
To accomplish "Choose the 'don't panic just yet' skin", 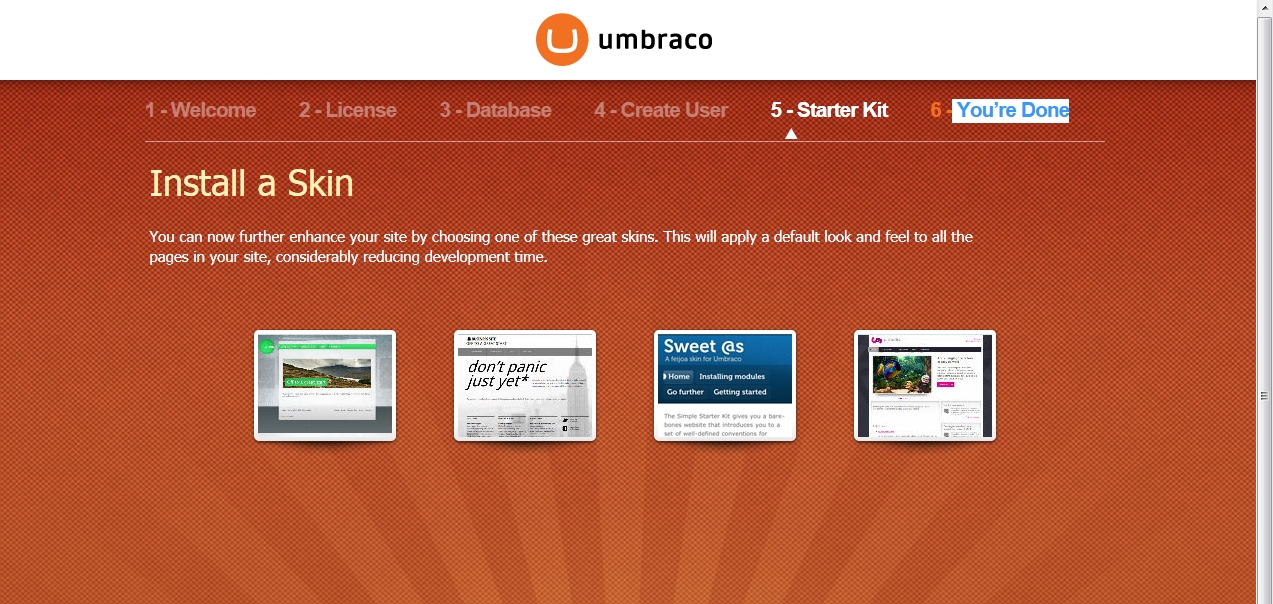I will tap(525, 385).
